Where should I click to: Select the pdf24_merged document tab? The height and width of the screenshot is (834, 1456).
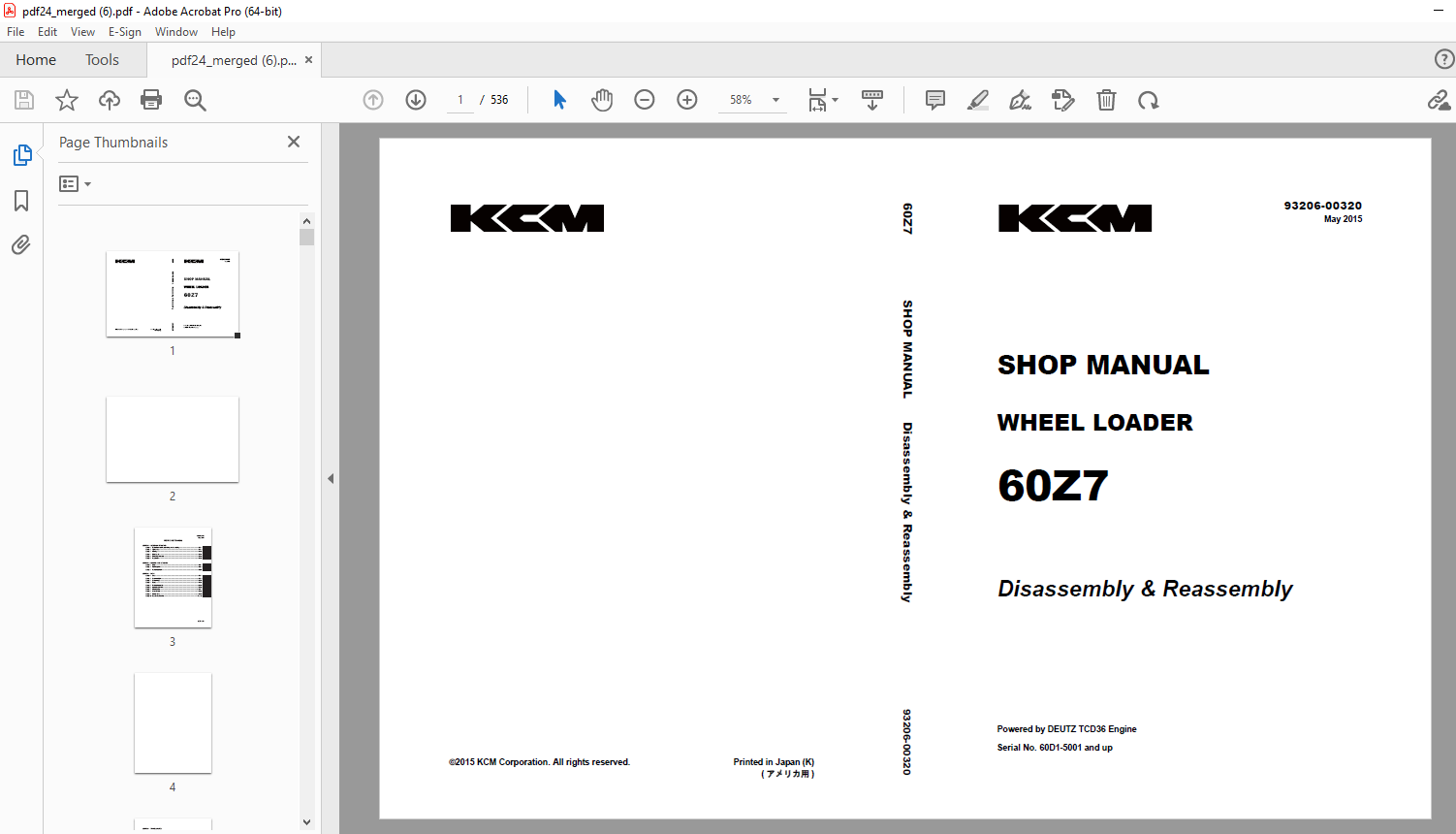(234, 60)
